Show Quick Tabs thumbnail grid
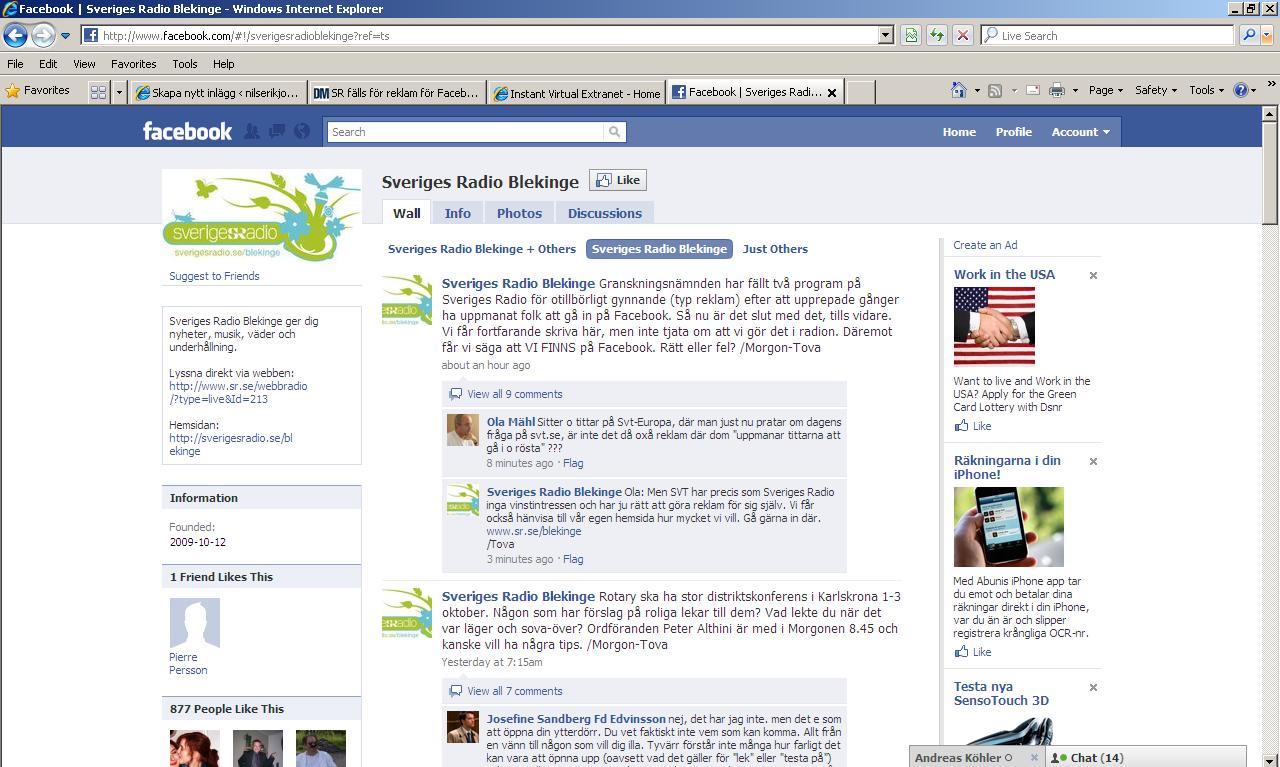Image resolution: width=1280 pixels, height=767 pixels. [x=98, y=92]
